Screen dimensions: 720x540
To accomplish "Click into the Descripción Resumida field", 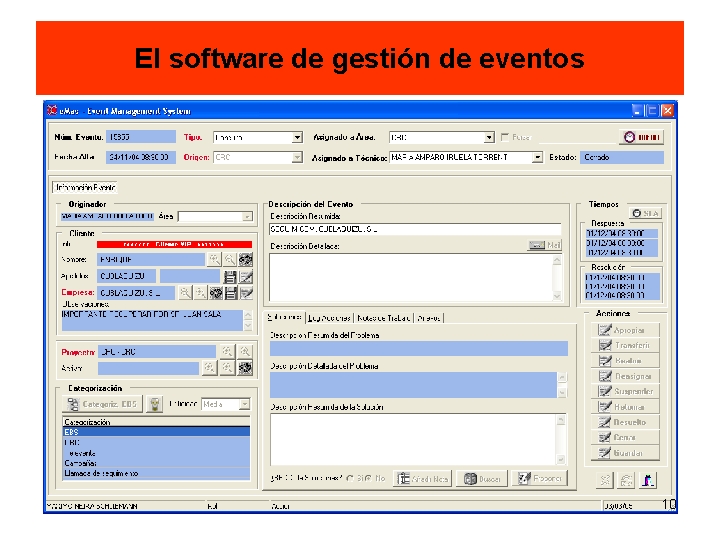I will tap(415, 229).
